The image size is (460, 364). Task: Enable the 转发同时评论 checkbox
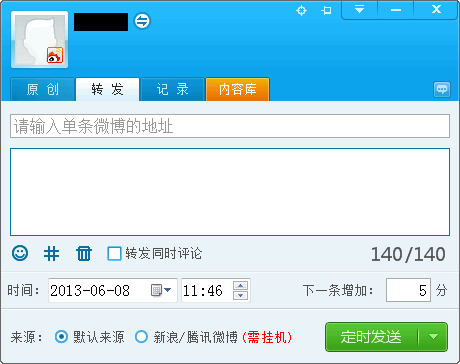click(114, 254)
